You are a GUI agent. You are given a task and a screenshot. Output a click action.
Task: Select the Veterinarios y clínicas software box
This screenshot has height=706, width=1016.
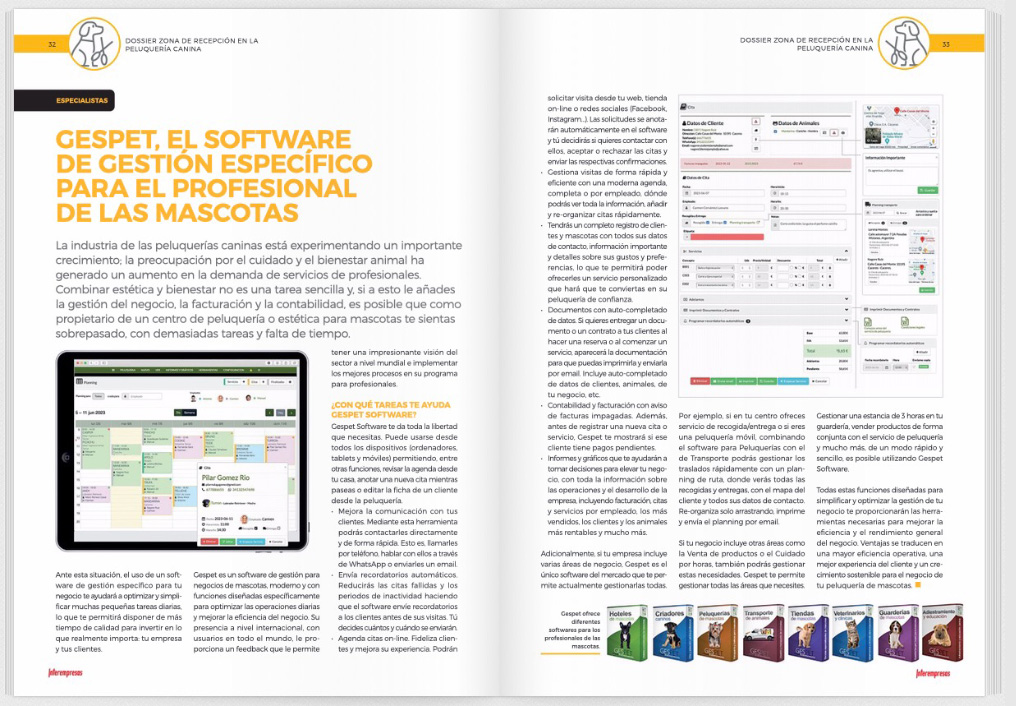click(853, 633)
